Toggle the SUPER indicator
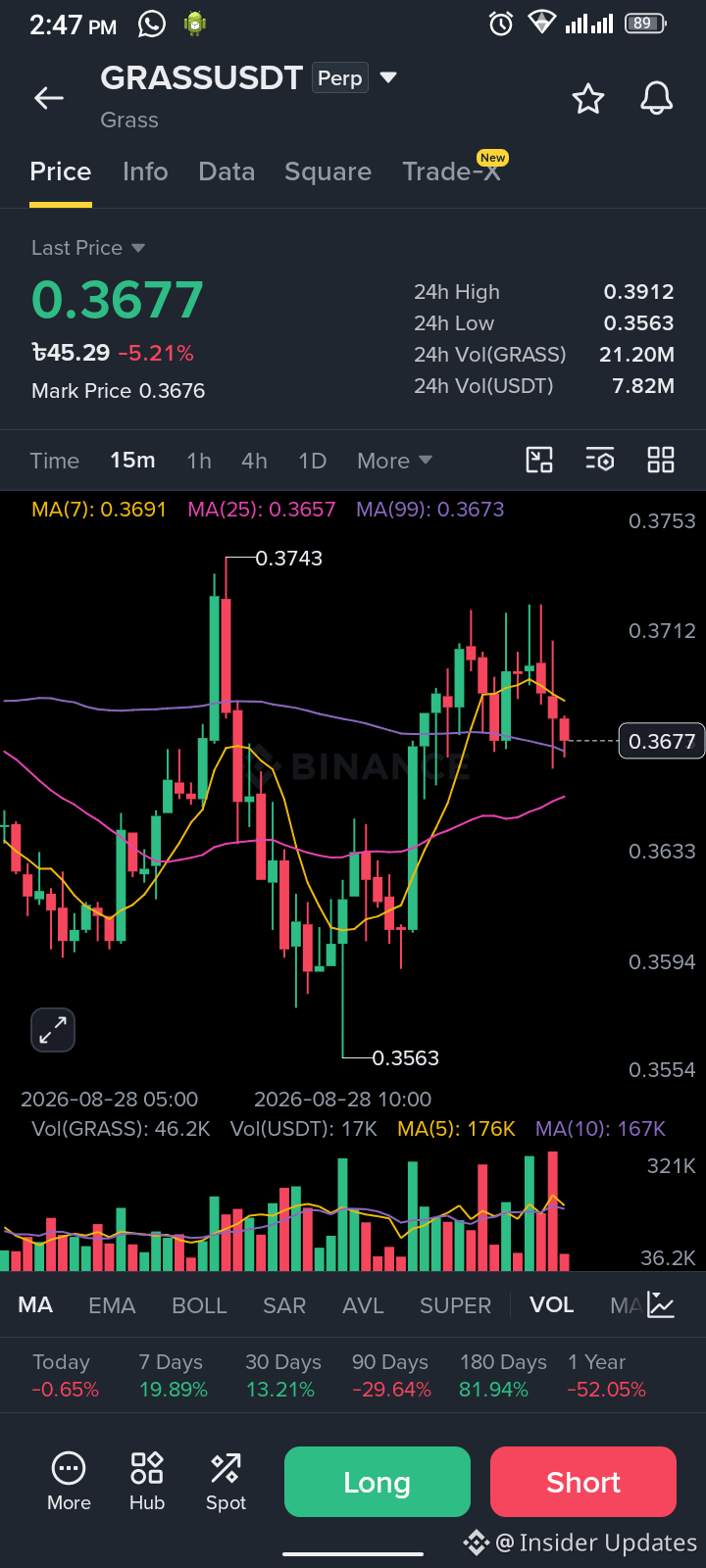The width and height of the screenshot is (706, 1568). (456, 1305)
